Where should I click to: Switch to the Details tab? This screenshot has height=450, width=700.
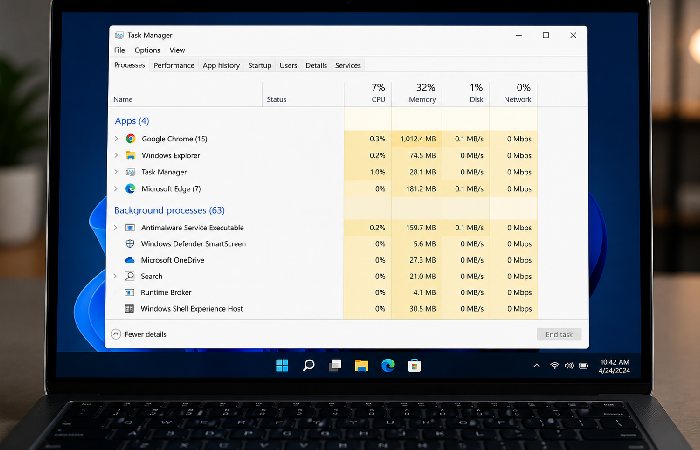tap(316, 65)
